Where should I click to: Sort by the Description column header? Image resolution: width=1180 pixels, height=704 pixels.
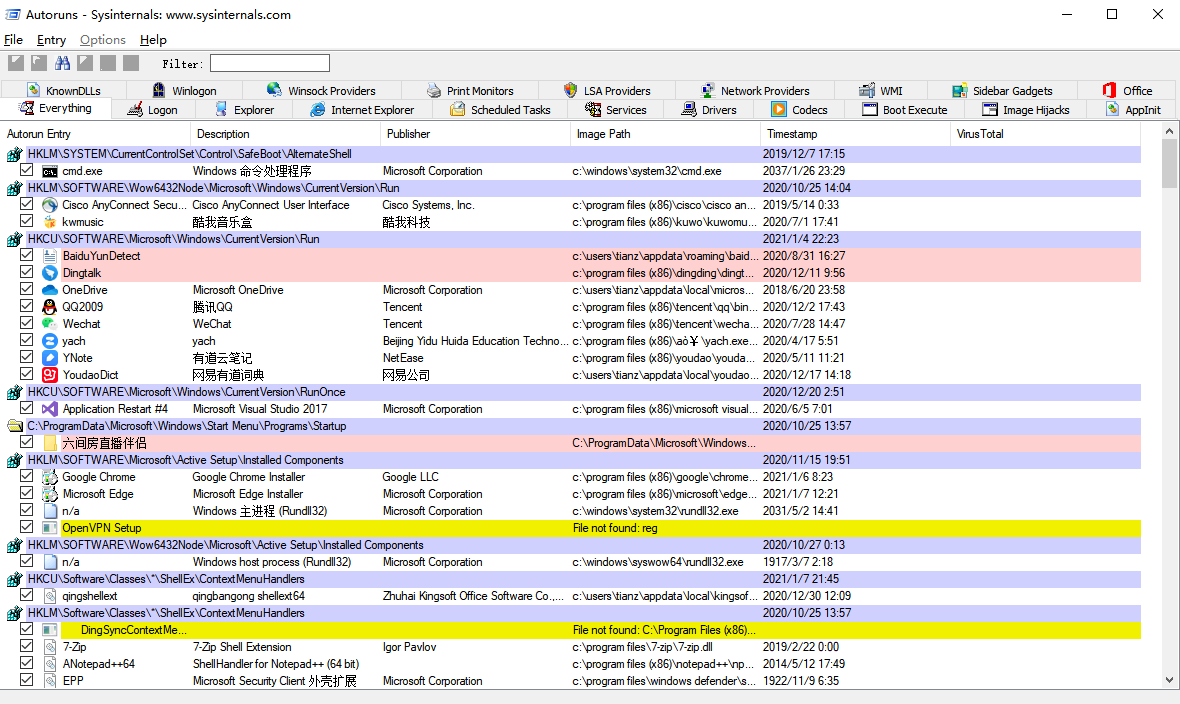click(x=286, y=134)
